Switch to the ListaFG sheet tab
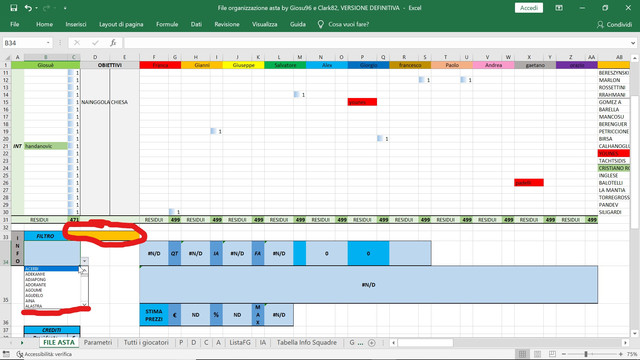Screen dimensions: 640x360 (240, 342)
